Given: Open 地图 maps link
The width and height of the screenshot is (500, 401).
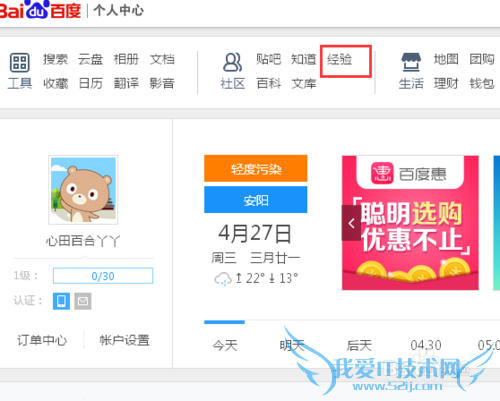Looking at the screenshot, I should click(x=446, y=59).
